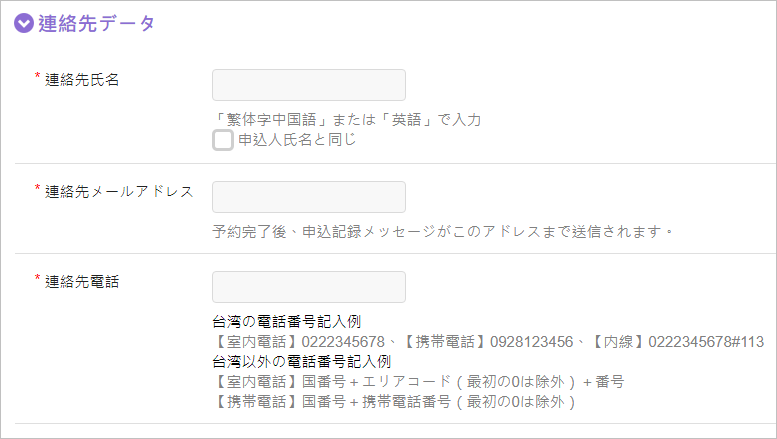The width and height of the screenshot is (777, 439).
Task: Click the required asterisk beside 連絡先メールアドレス
Action: pos(38,189)
